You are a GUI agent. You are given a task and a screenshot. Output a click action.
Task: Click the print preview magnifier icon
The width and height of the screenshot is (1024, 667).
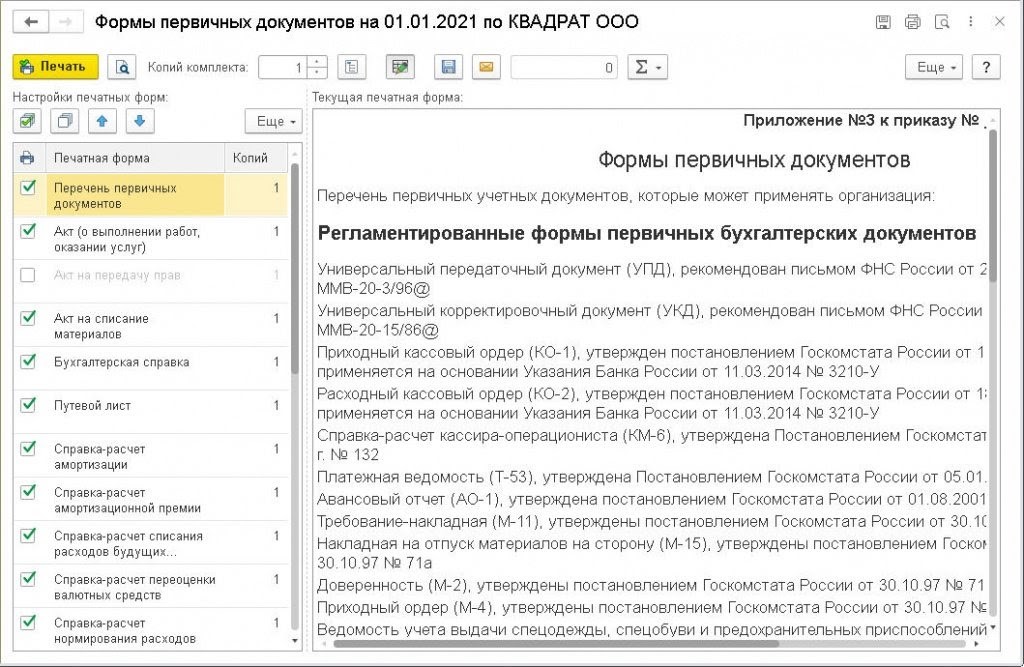coord(122,67)
